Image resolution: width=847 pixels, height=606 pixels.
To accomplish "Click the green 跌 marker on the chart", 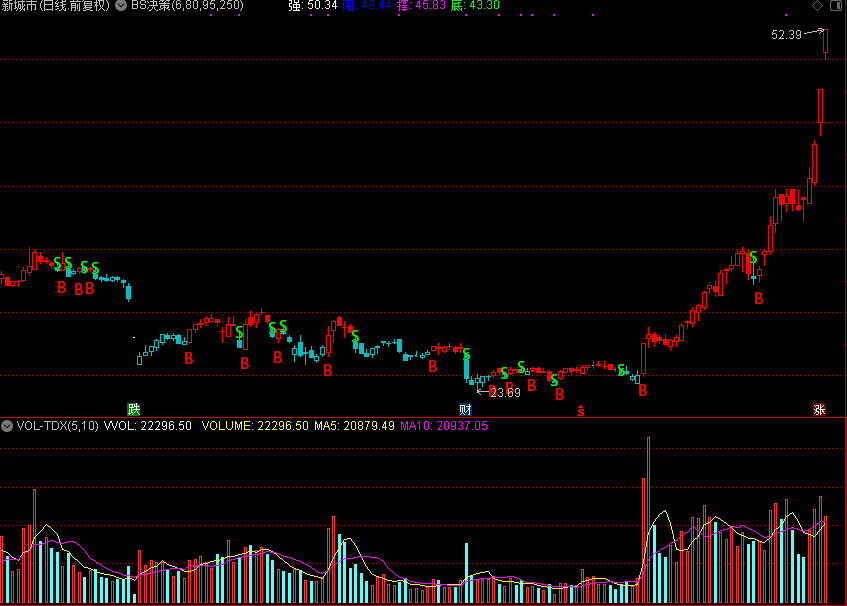I will tap(133, 409).
